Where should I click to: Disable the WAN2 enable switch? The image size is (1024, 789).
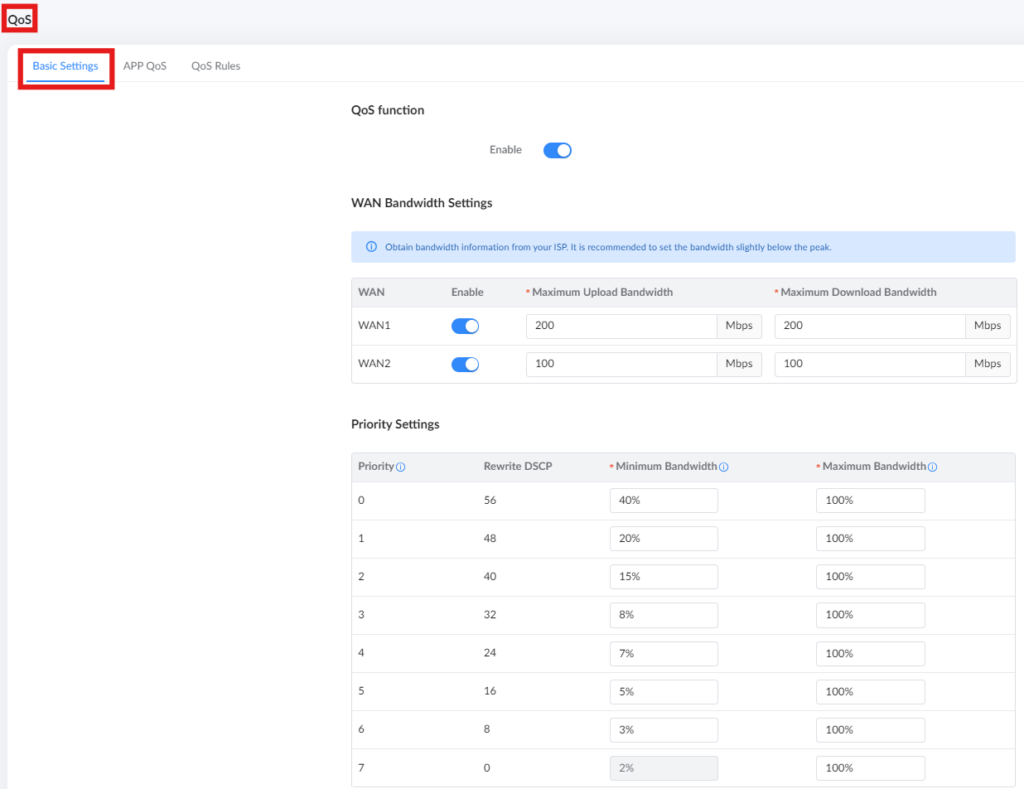[465, 364]
